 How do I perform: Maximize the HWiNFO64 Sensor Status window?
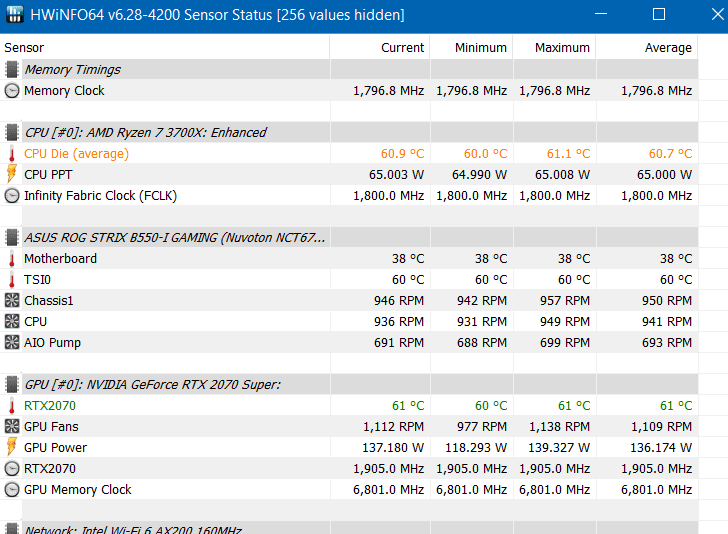(x=659, y=14)
